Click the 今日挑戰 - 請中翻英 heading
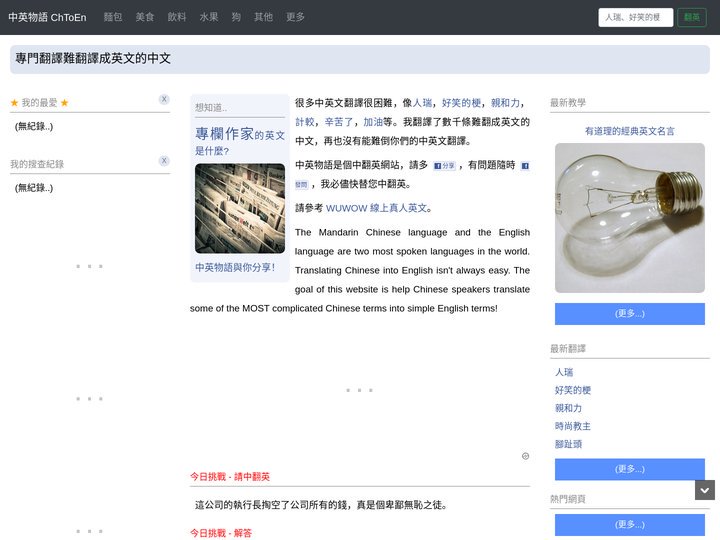The height and width of the screenshot is (540, 720). tap(230, 477)
